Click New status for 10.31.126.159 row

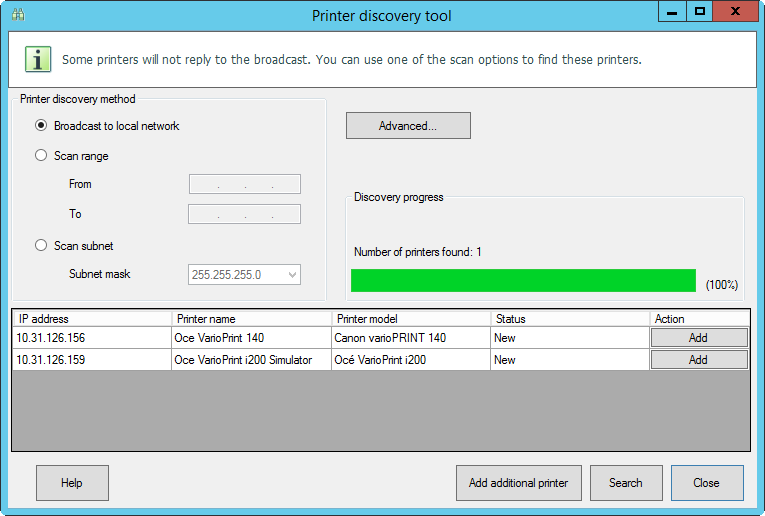570,360
